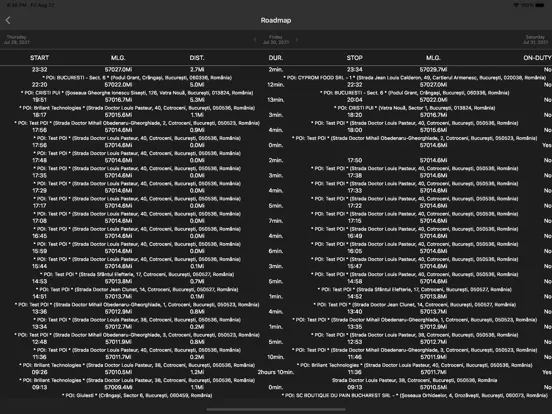Select distance 5.3Mi

point(197,100)
